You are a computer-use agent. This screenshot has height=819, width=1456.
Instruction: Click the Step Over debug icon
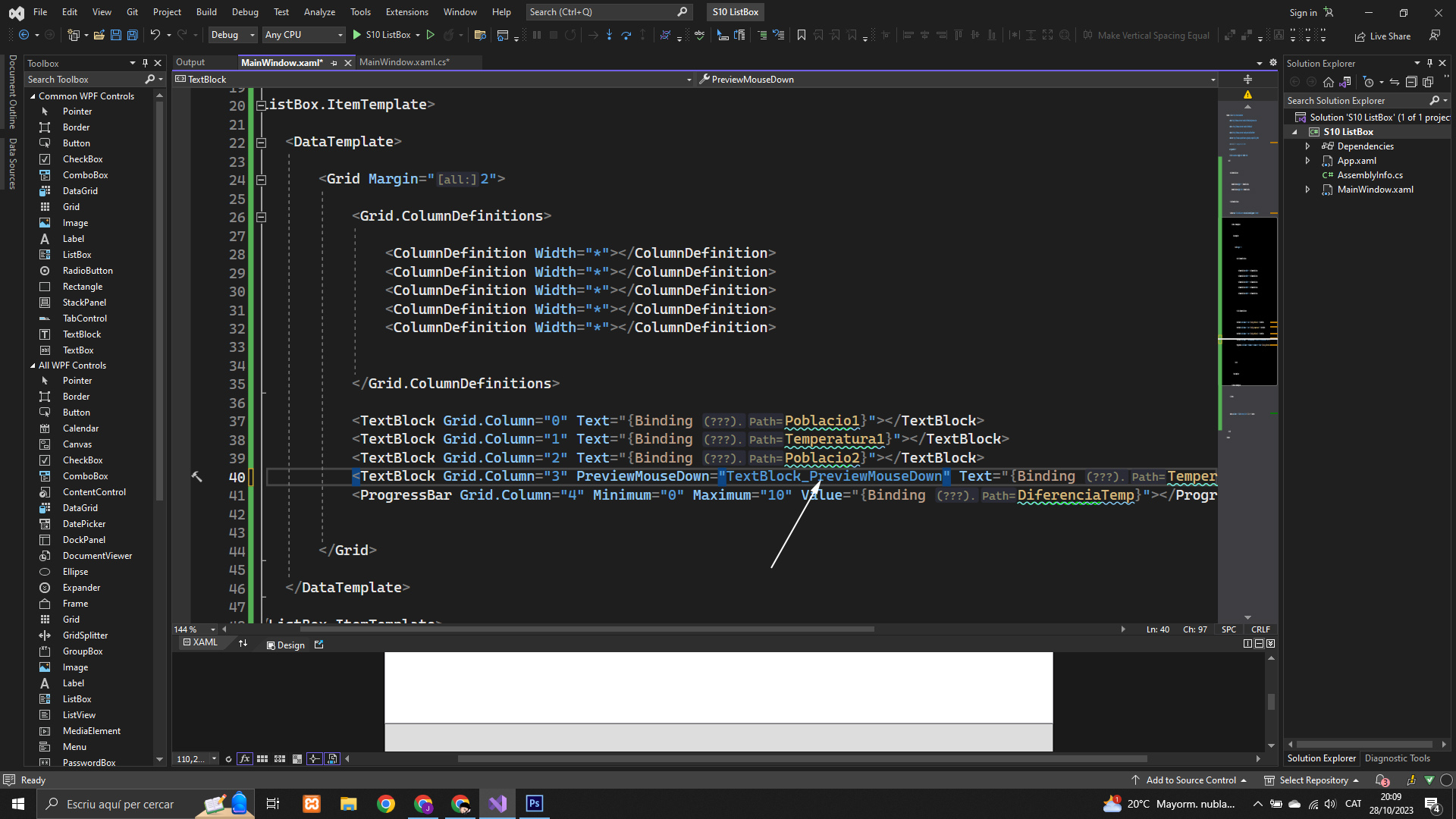coord(626,35)
